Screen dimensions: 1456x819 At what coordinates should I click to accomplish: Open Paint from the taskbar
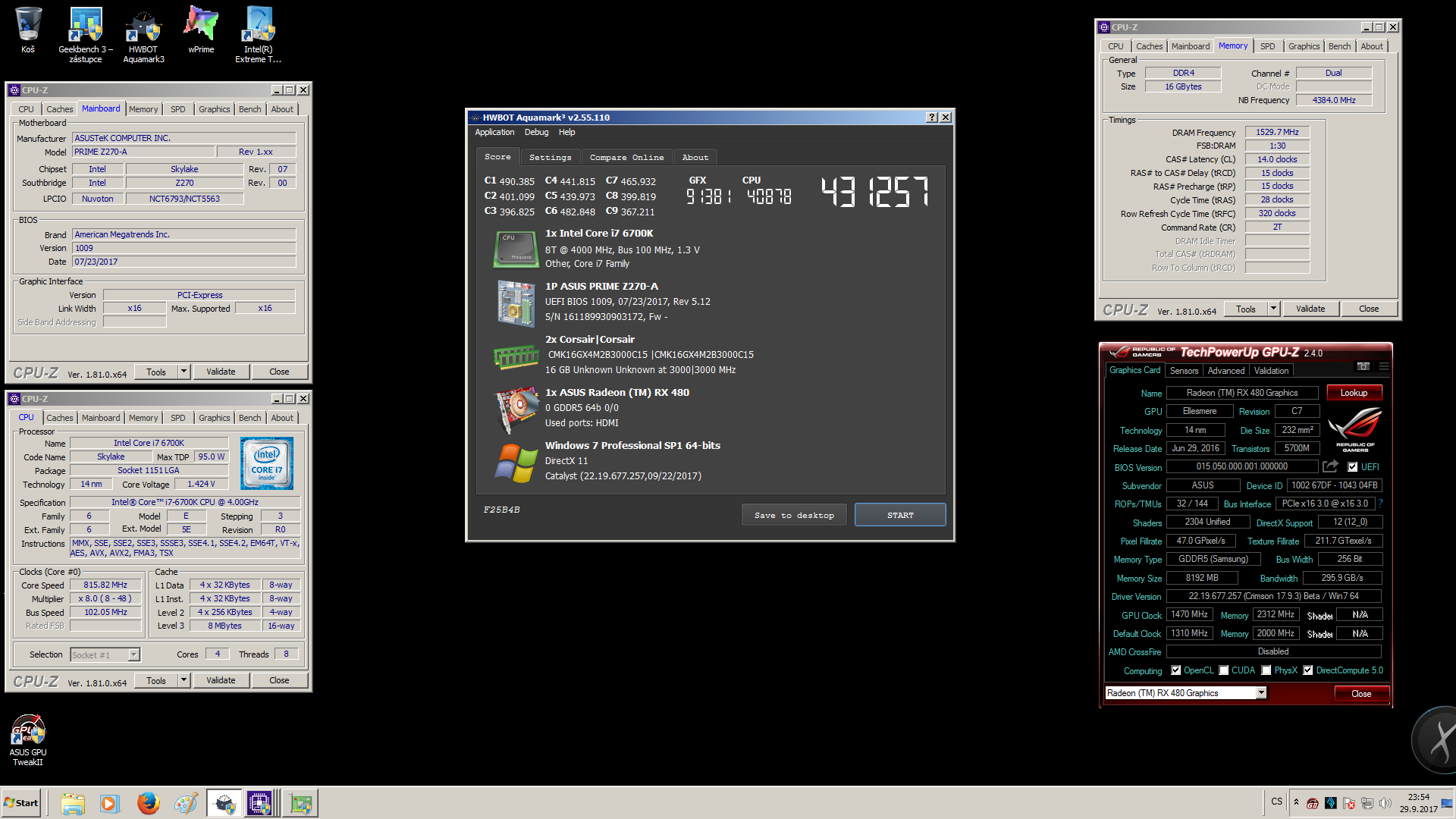pyautogui.click(x=186, y=803)
